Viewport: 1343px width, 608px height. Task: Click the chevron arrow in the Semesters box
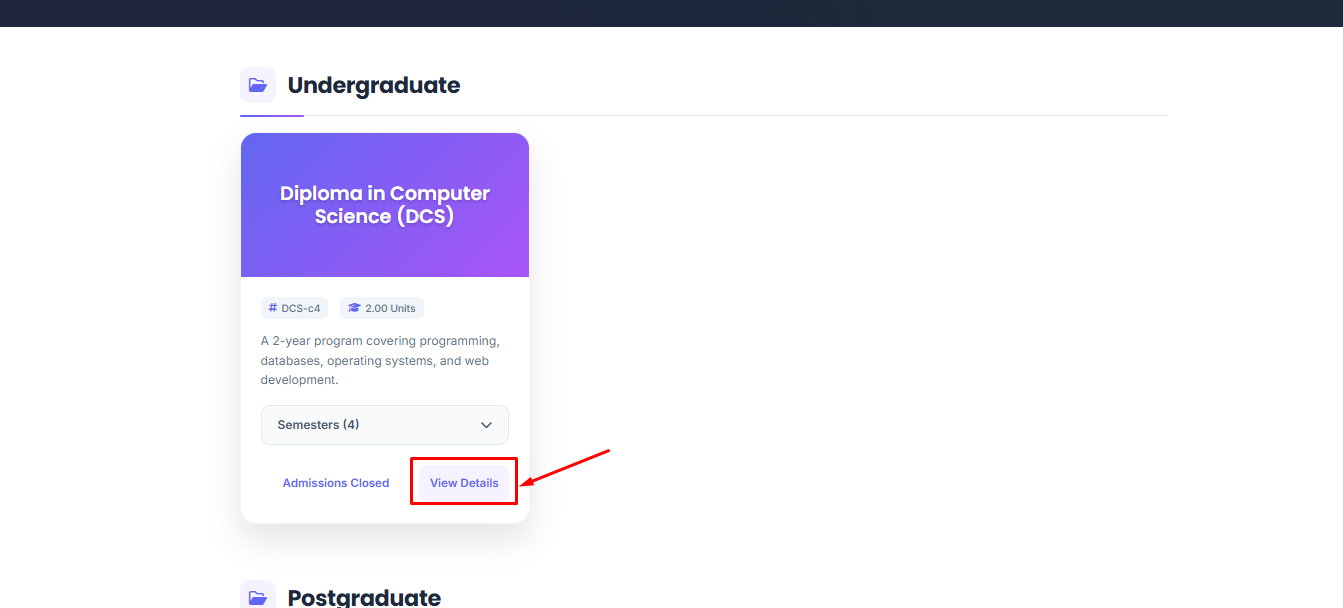tap(486, 425)
